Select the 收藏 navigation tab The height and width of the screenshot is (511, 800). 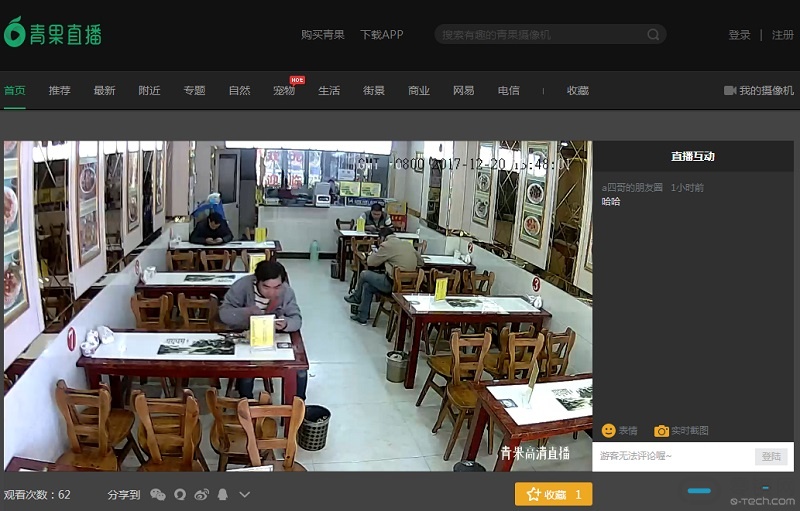[578, 91]
